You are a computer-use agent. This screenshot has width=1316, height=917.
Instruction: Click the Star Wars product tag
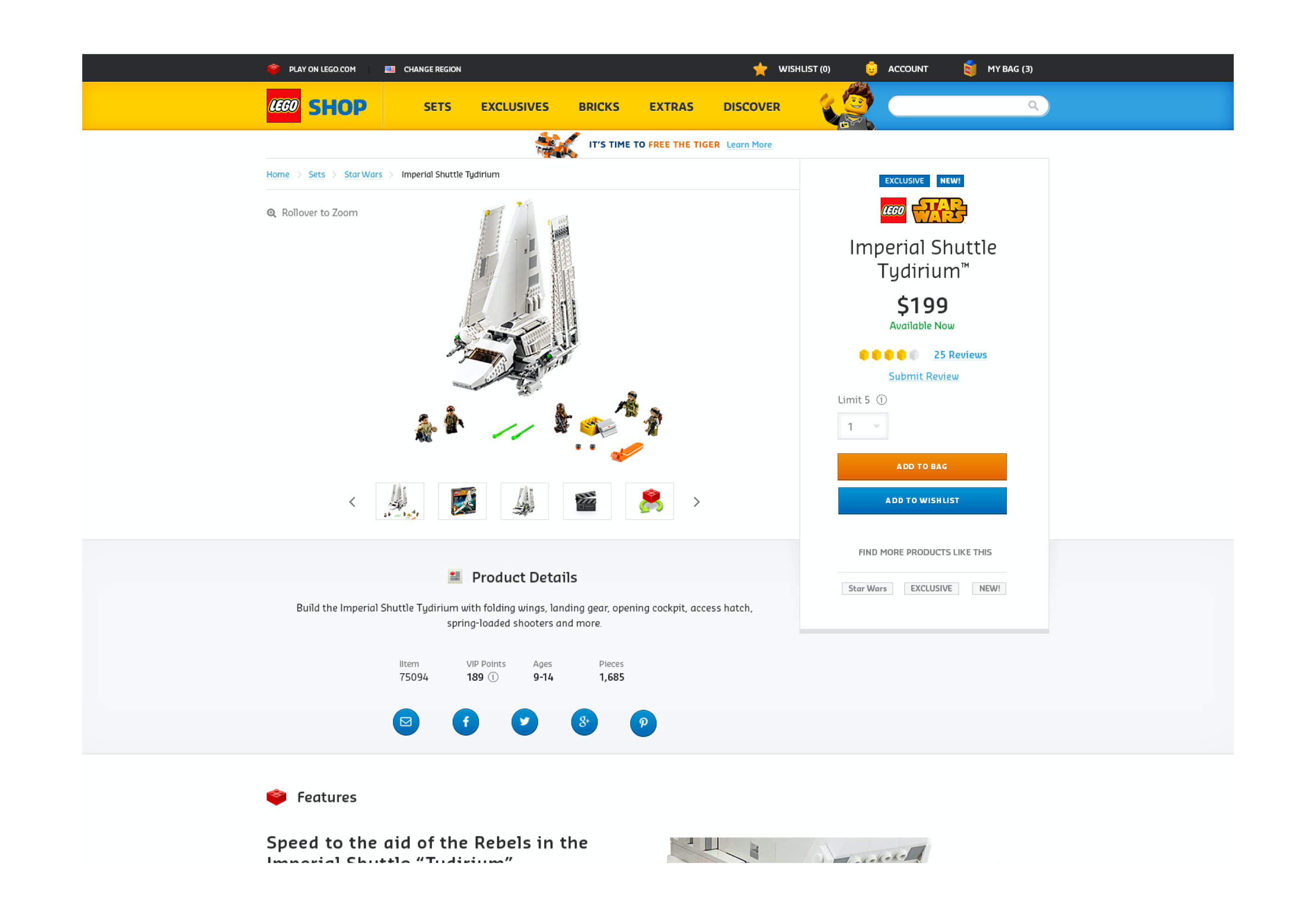[867, 588]
